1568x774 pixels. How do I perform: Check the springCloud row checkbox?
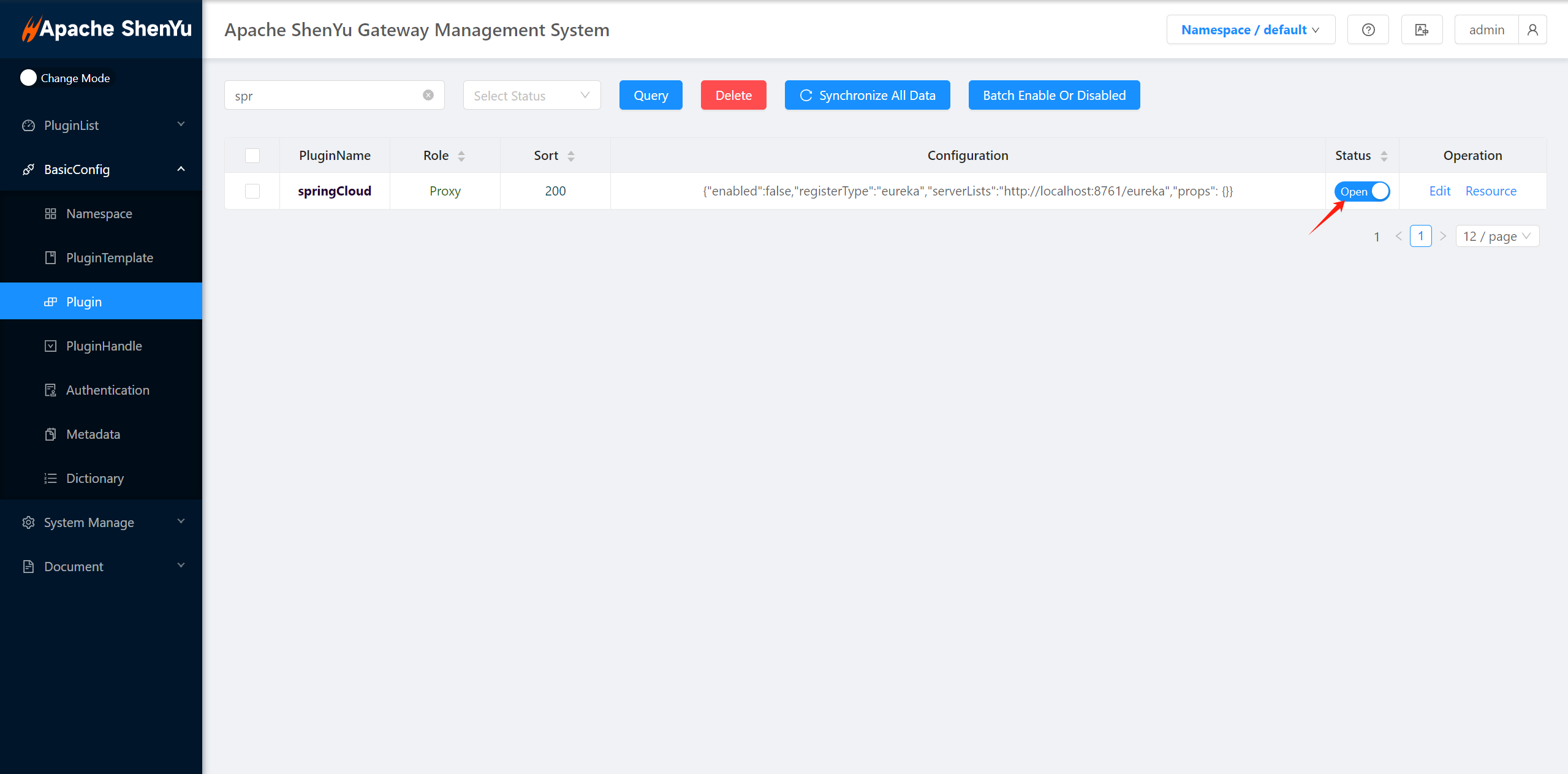coord(252,191)
